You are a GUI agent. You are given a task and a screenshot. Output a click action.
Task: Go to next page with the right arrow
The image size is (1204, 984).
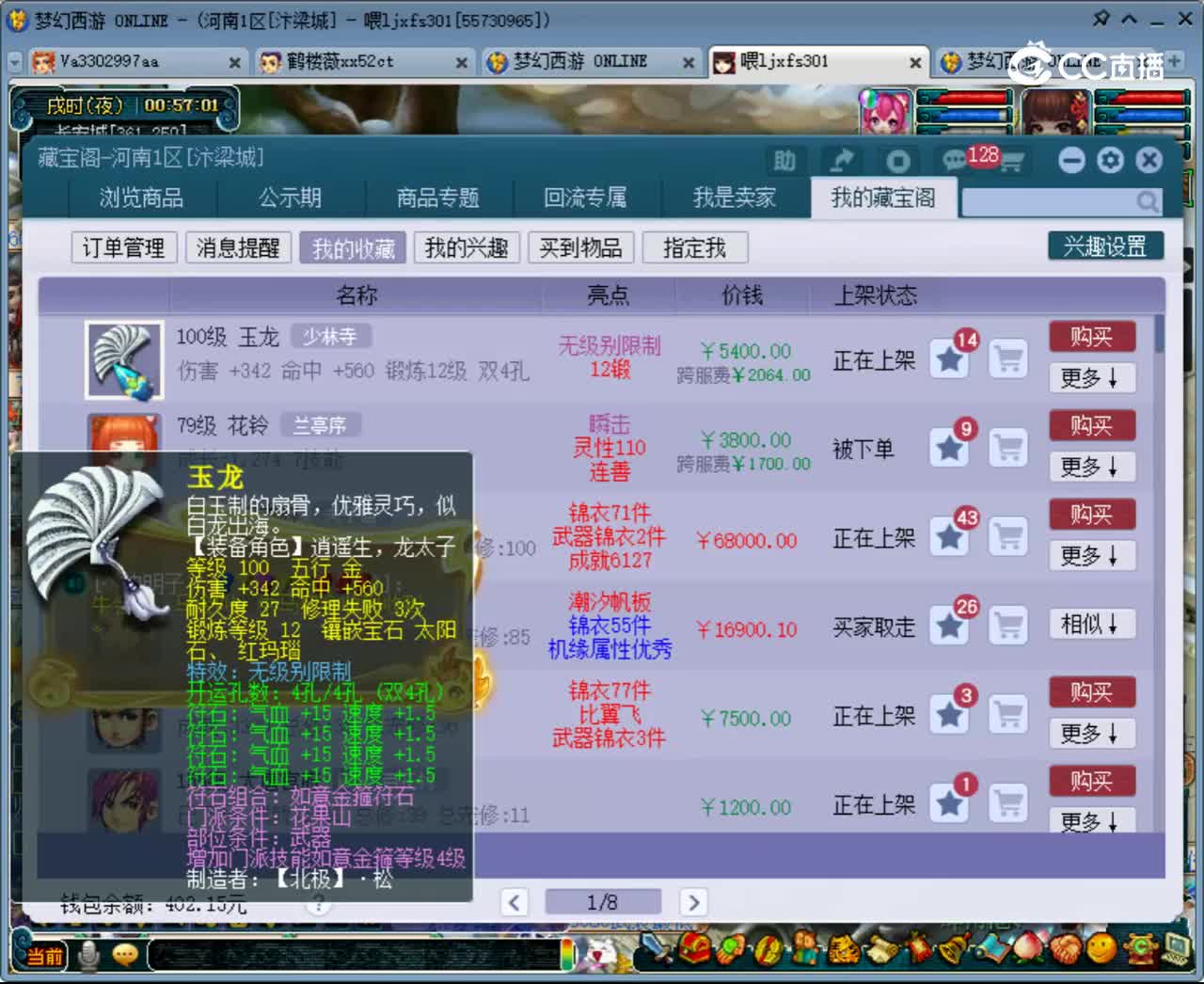click(x=693, y=901)
